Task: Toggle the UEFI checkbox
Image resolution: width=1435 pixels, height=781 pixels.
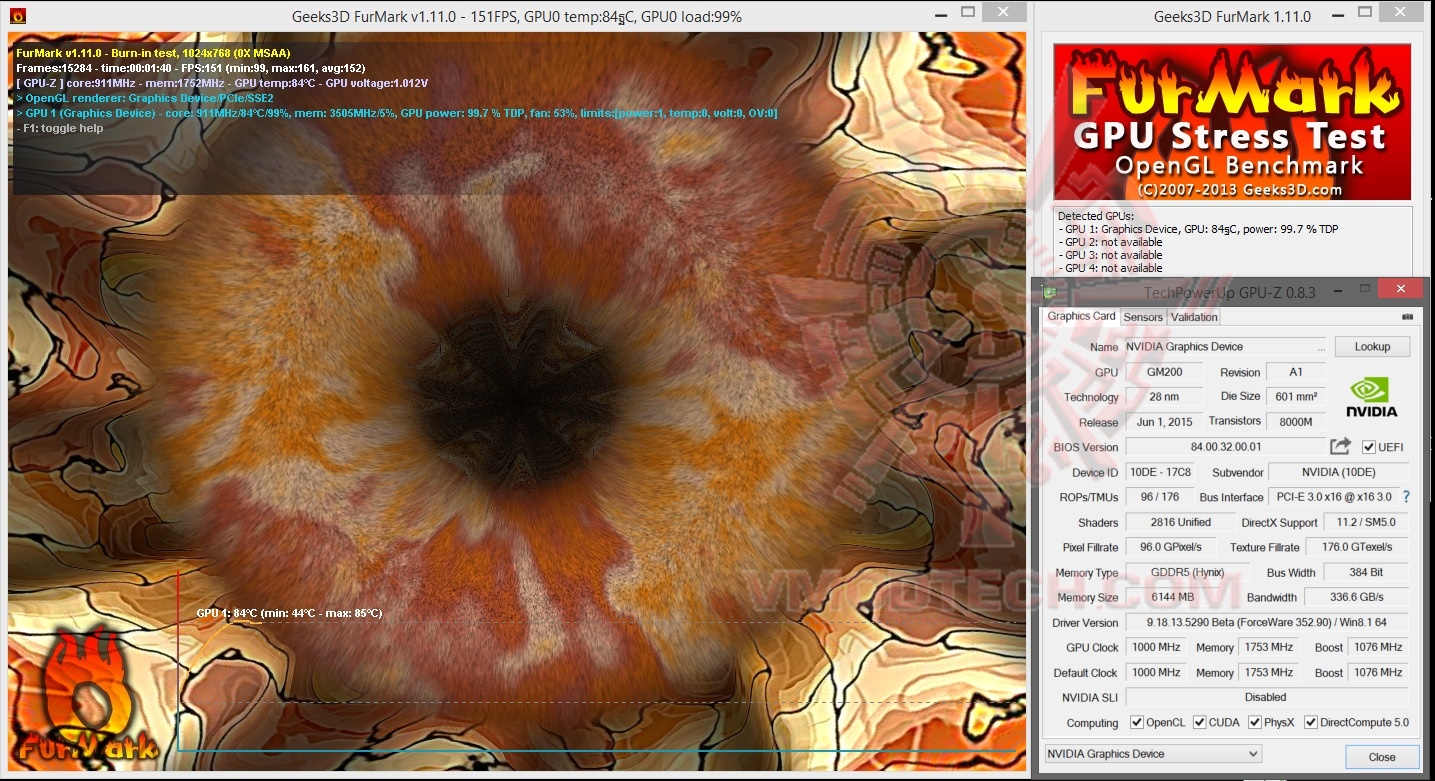Action: 1369,447
